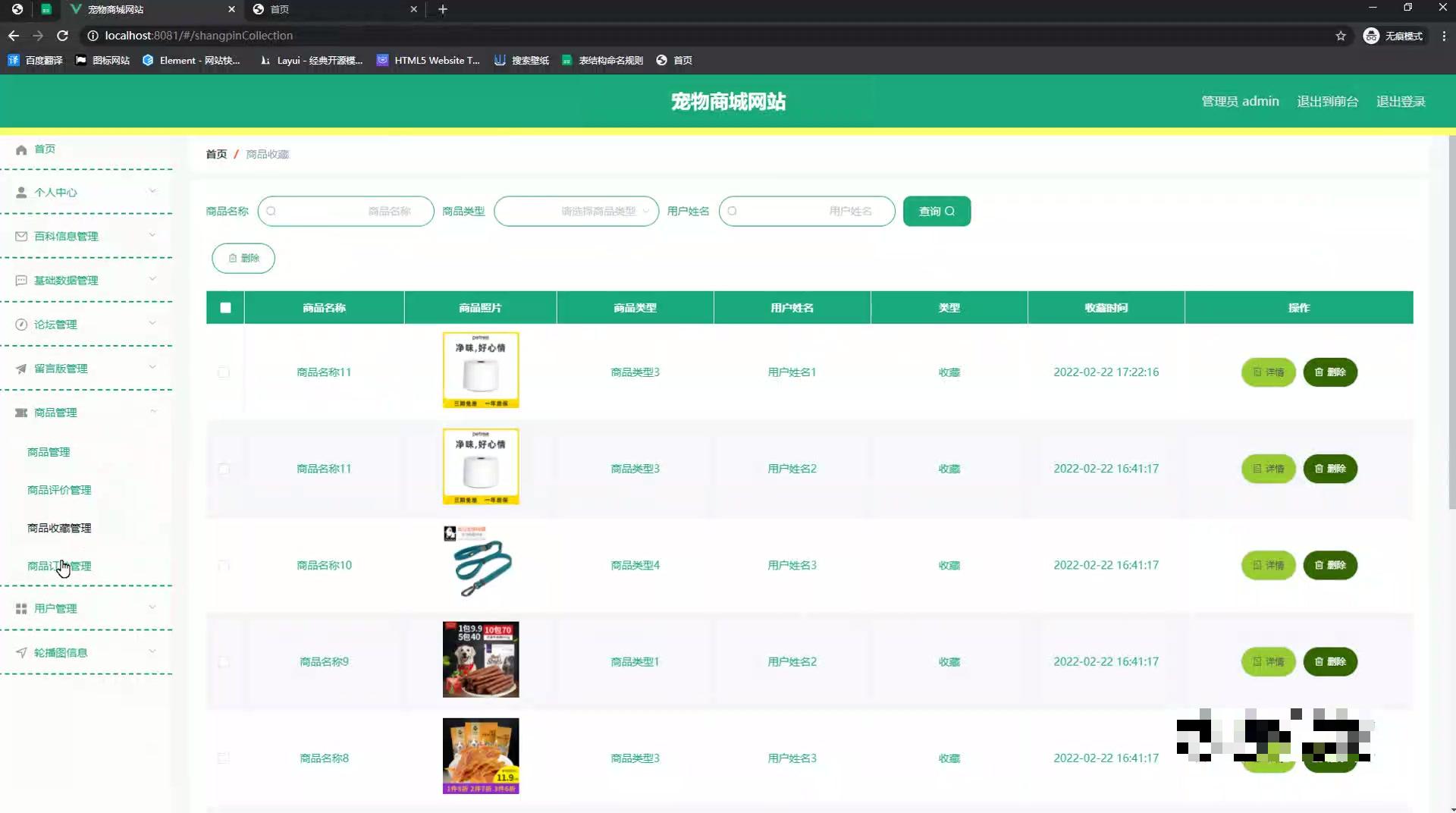
Task: Click the 留言版管理 paper plane icon
Action: [x=21, y=369]
